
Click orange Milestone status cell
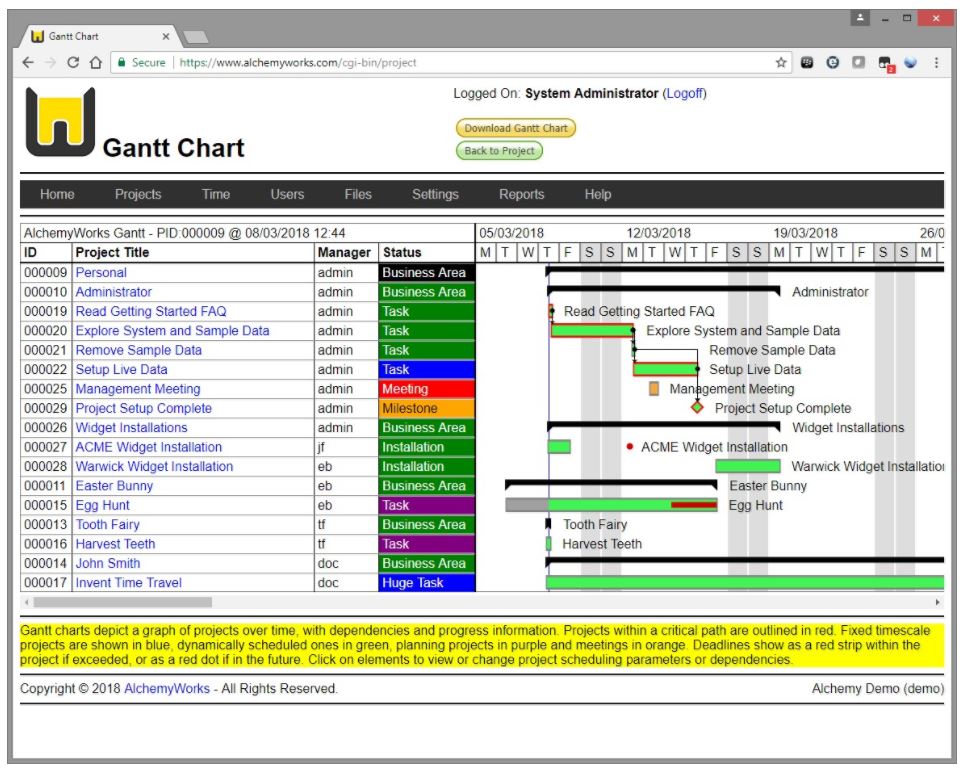pyautogui.click(x=427, y=408)
